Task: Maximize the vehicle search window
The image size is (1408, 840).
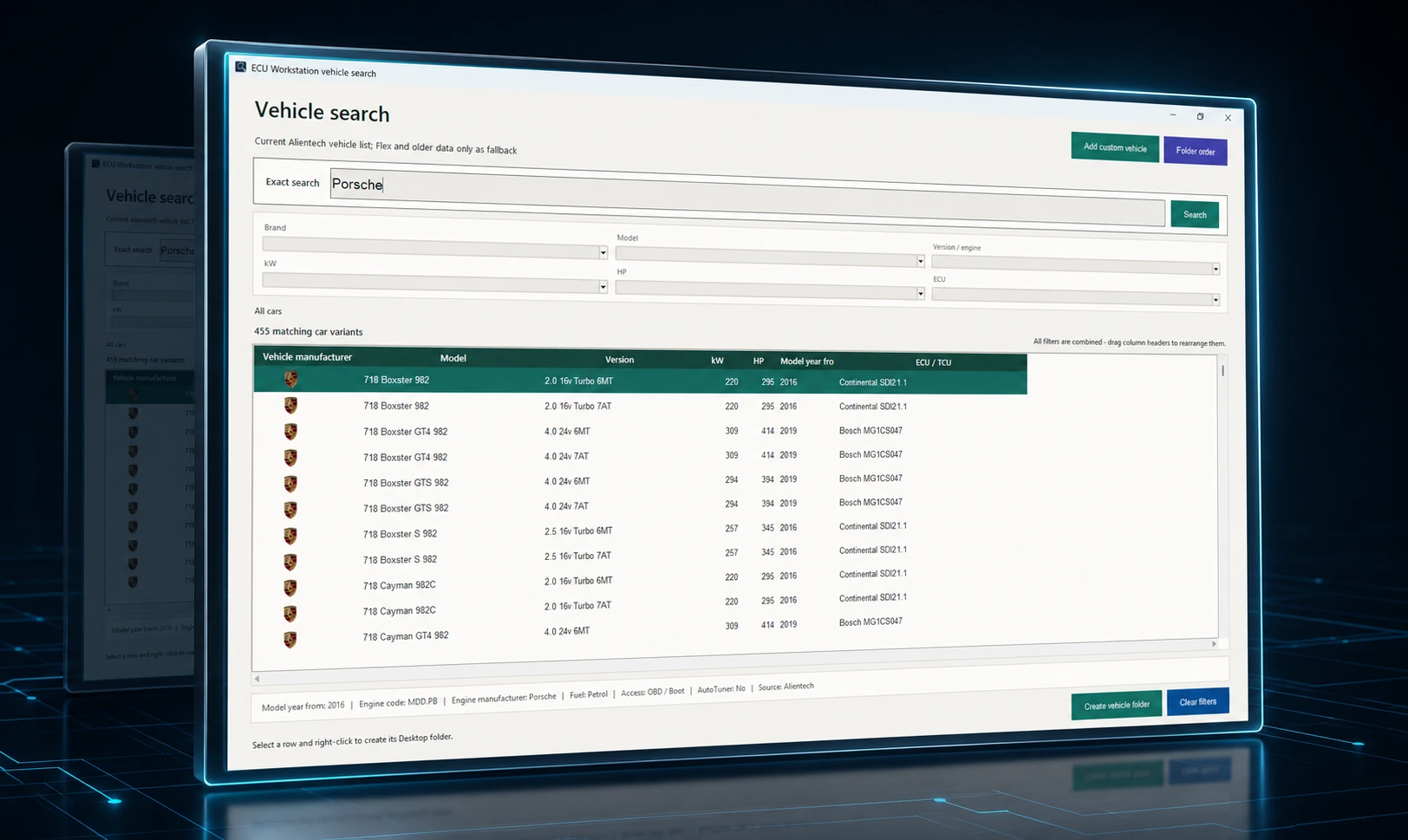Action: [1200, 116]
